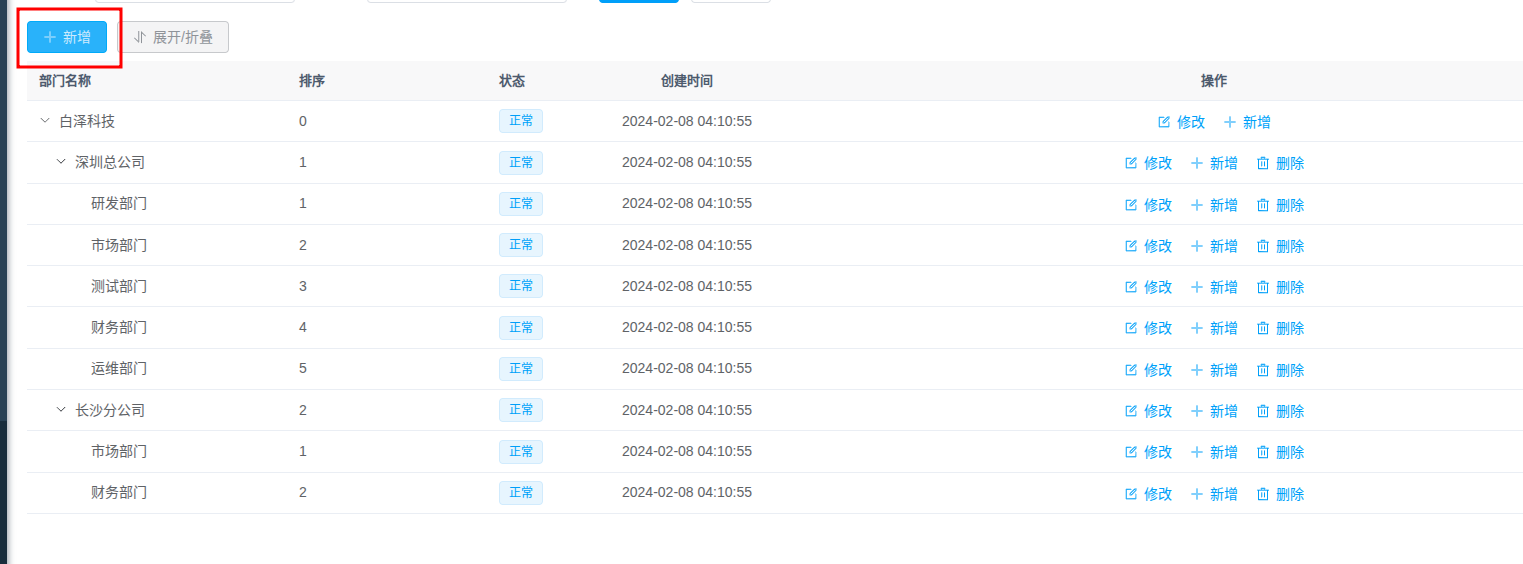Screen dimensions: 1523x564
Task: Click 新增 link for 市场部门 under 深圳总公司
Action: point(1223,246)
